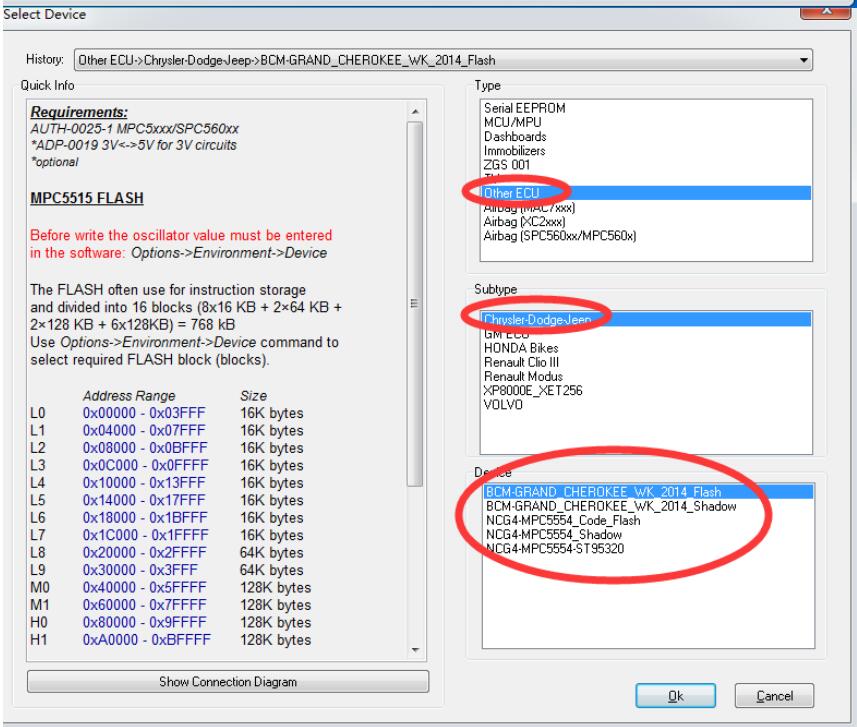The width and height of the screenshot is (857, 727).
Task: Click Show Connection Diagram button
Action: coord(228,682)
